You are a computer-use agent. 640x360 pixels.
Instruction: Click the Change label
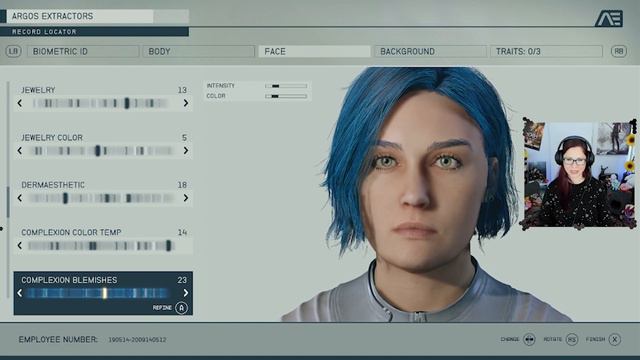coord(510,339)
